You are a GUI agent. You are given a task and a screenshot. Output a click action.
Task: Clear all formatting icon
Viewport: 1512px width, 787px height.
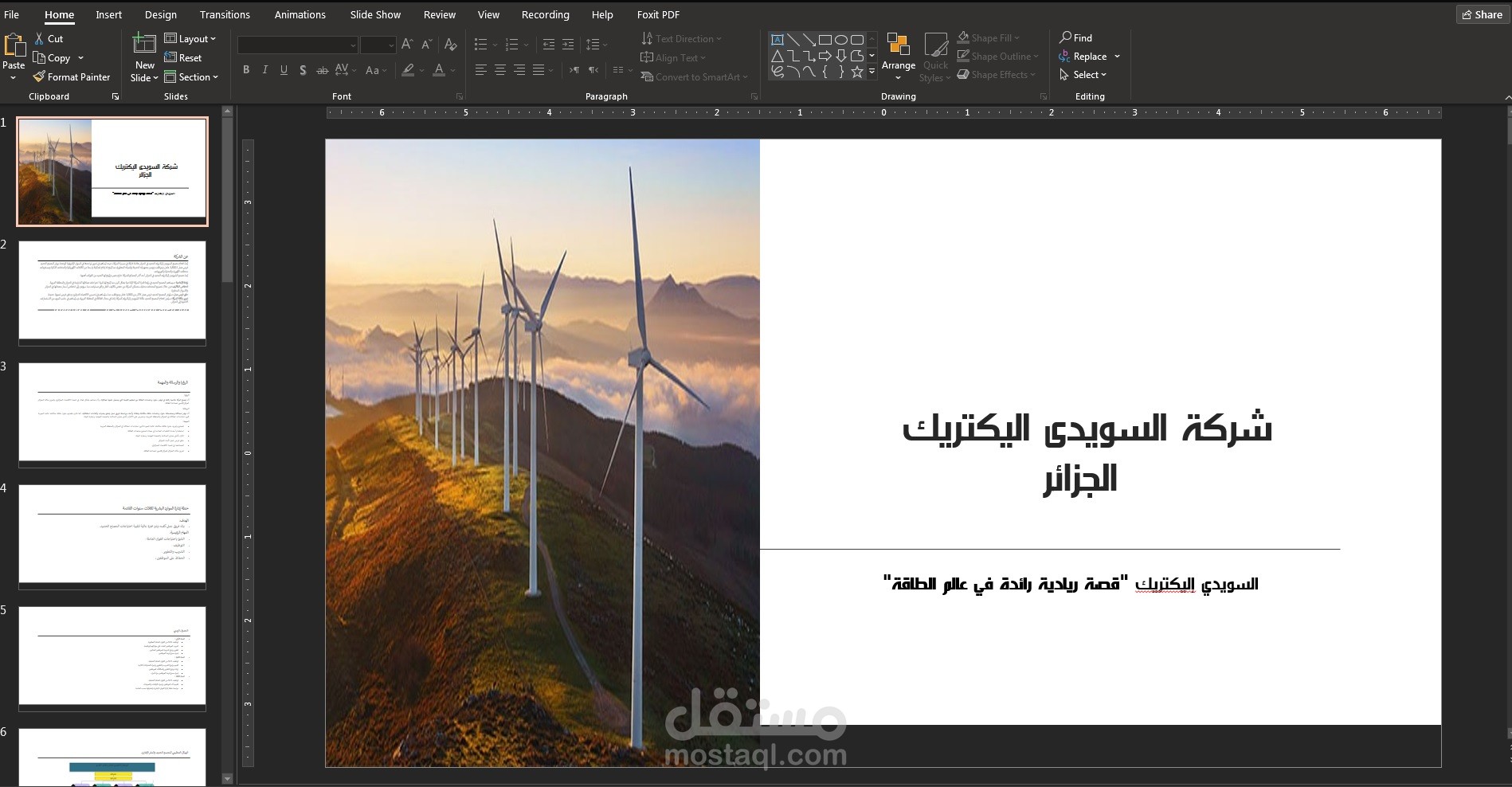[x=450, y=45]
